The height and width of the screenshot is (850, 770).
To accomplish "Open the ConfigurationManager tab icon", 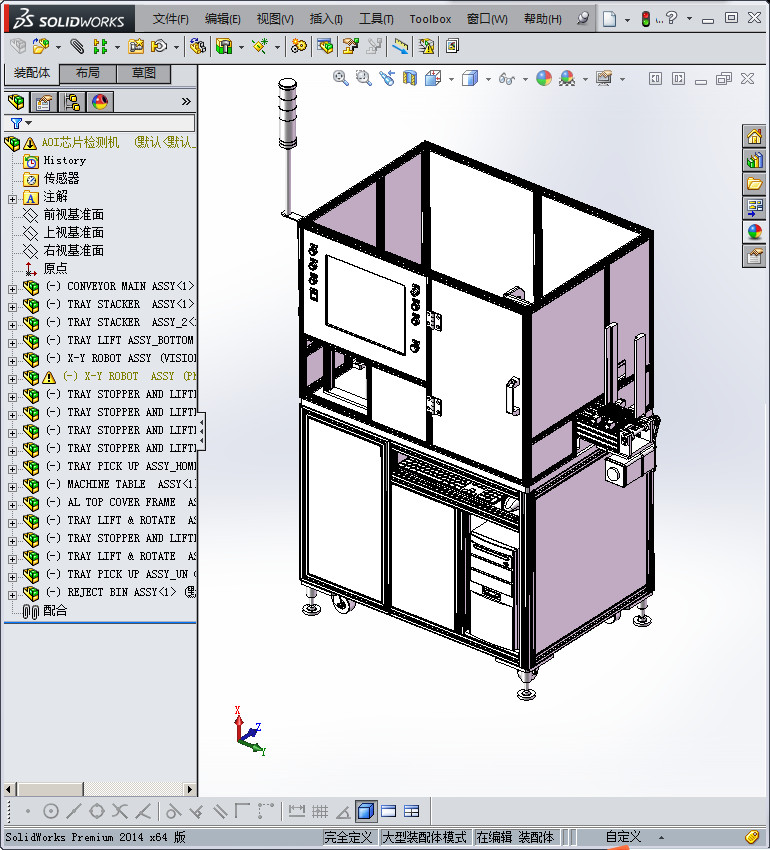I will pos(72,102).
